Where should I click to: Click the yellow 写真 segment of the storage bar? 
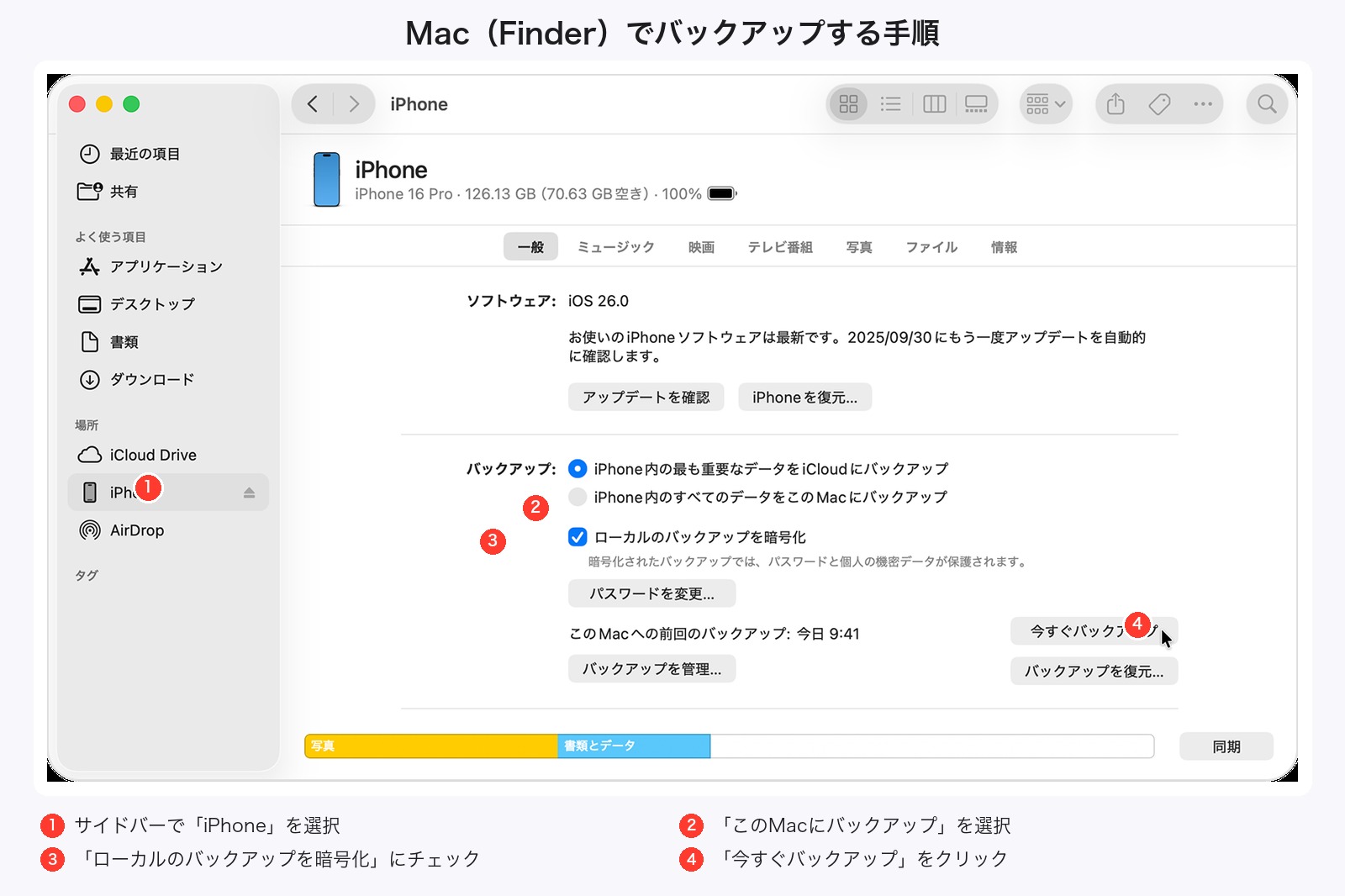click(x=429, y=746)
